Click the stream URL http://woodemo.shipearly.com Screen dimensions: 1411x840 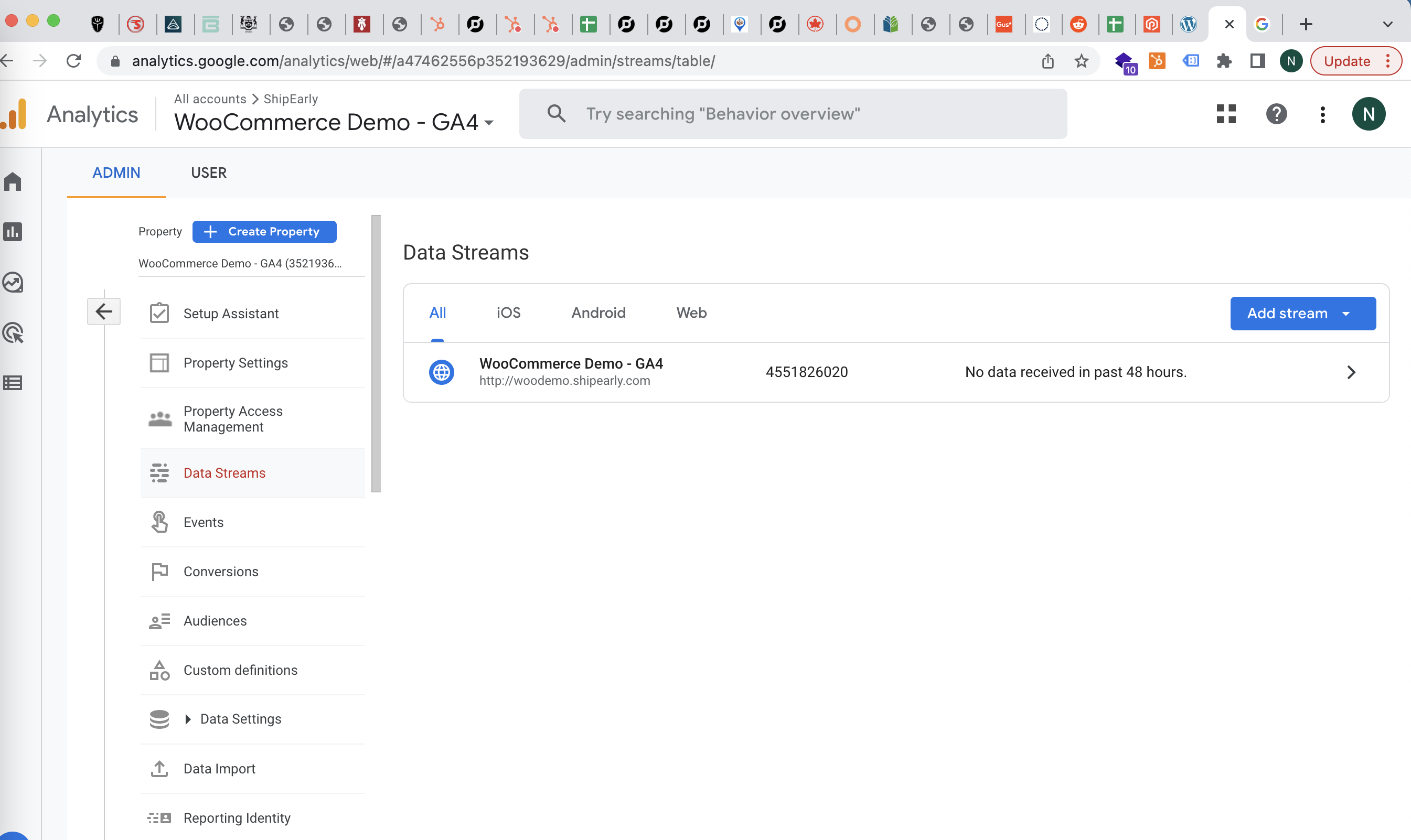point(564,381)
